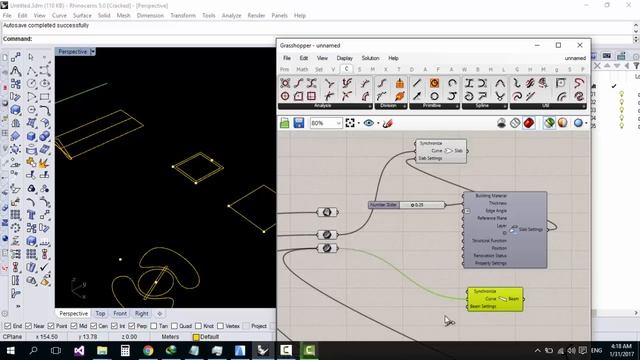This screenshot has width=640, height=360.
Task: Open ArchiCAD app from the taskbar
Action: (x=240, y=350)
